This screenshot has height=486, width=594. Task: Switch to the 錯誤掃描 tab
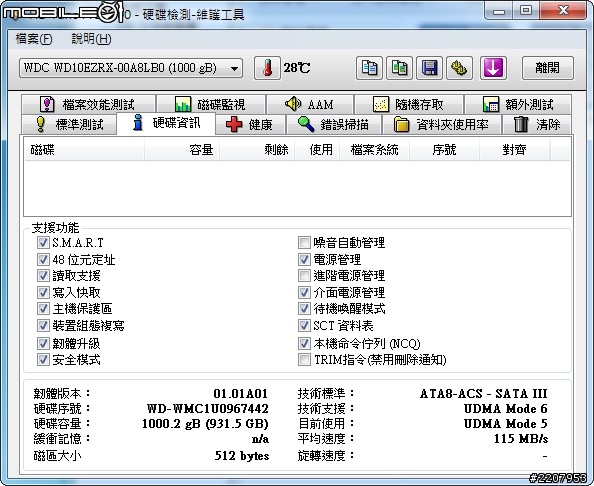[x=334, y=124]
